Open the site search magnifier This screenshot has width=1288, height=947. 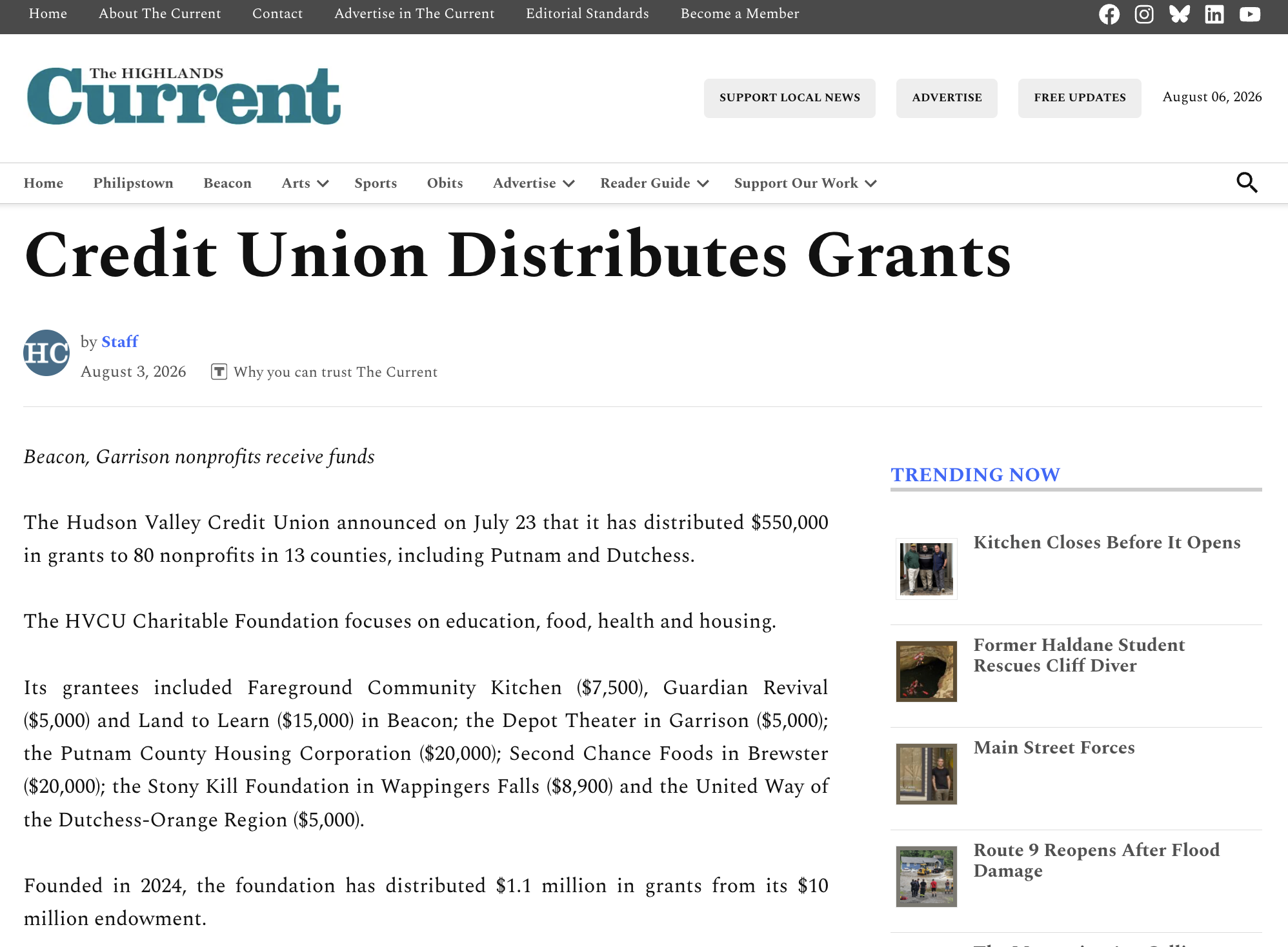pos(1247,183)
